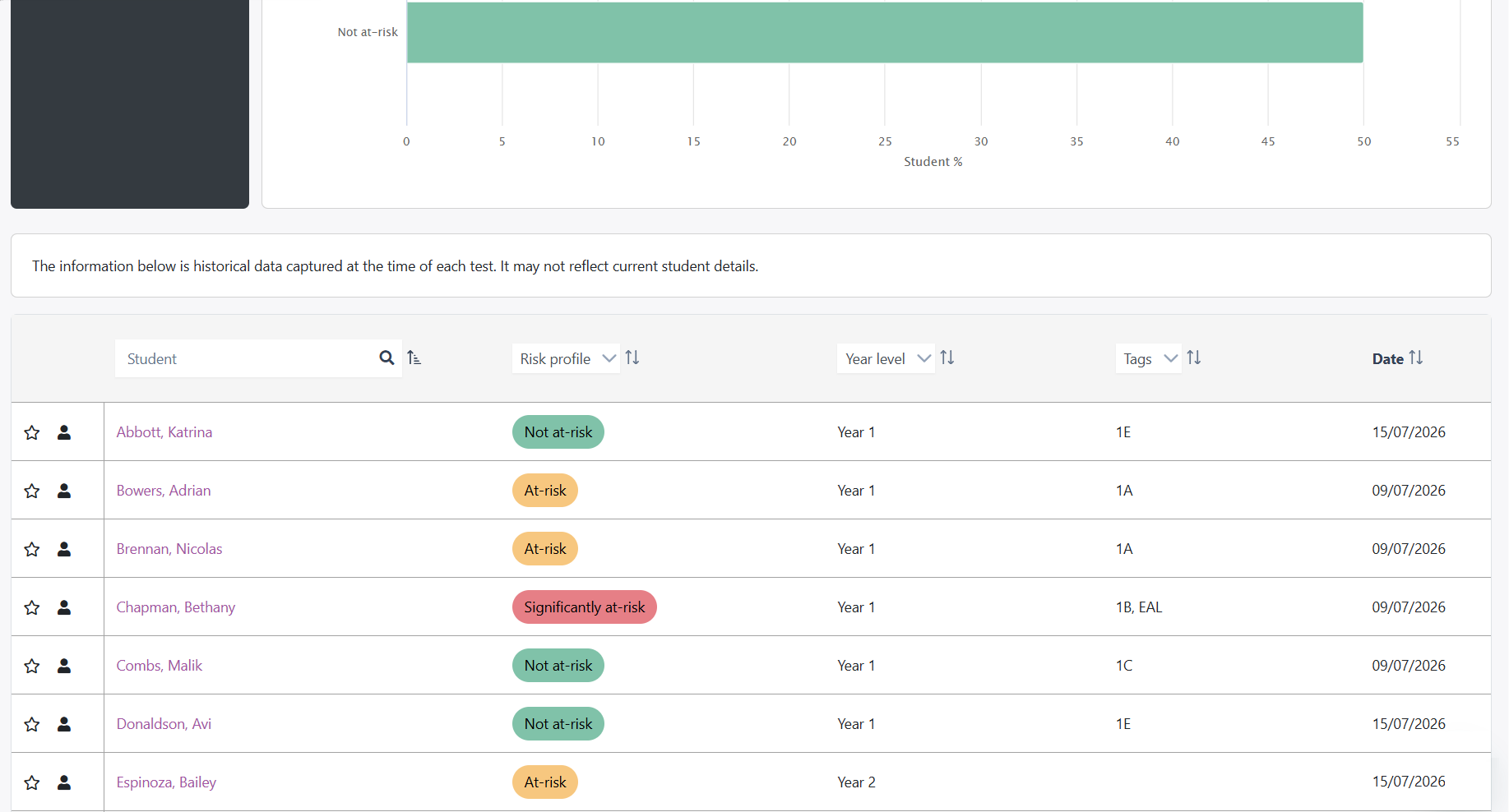Sort by Tags arrows icon
The height and width of the screenshot is (812, 1509).
pyautogui.click(x=1194, y=358)
